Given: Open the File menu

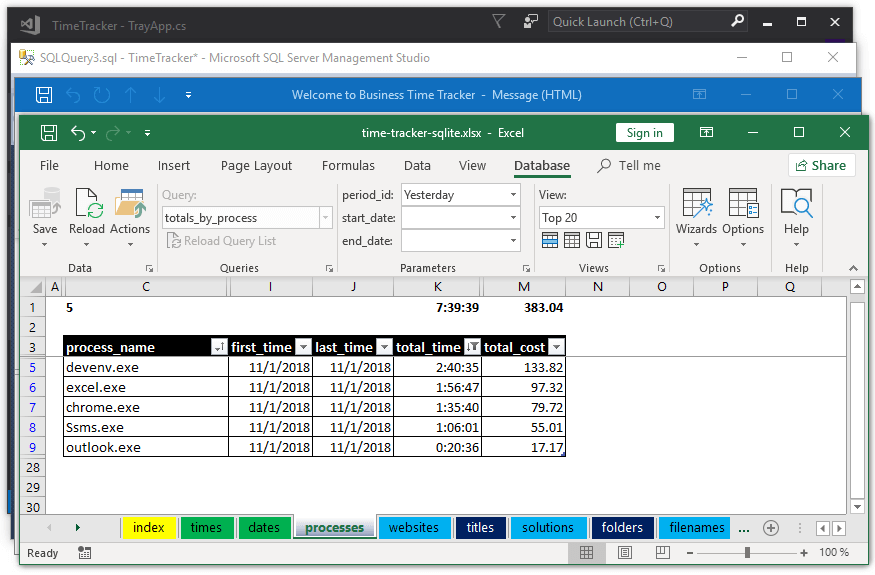Looking at the screenshot, I should (49, 166).
